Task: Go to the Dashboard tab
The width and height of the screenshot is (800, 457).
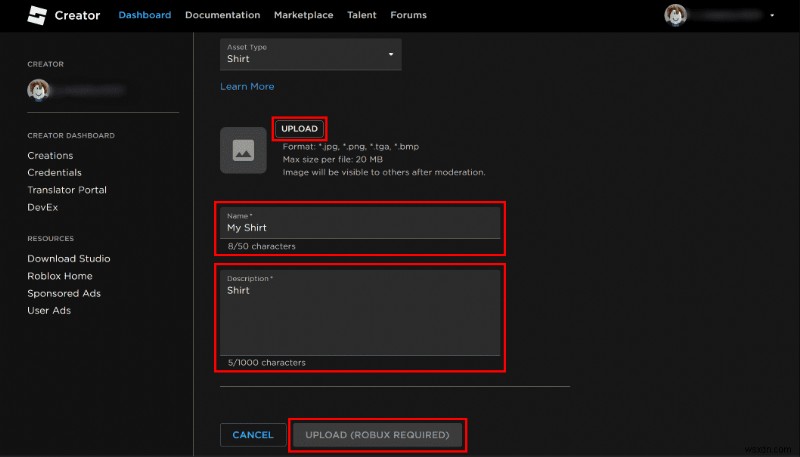Action: coord(145,15)
